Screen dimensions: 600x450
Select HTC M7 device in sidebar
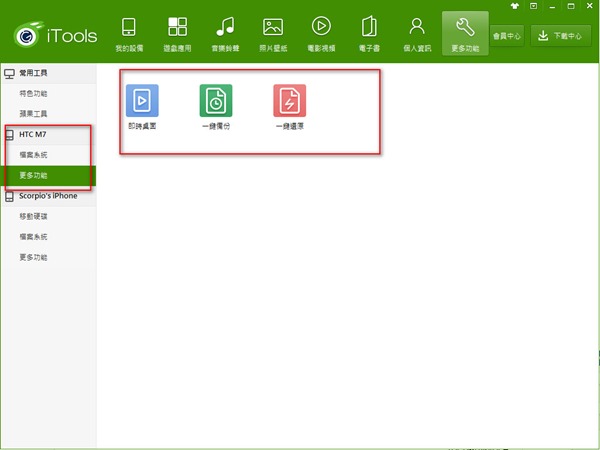[x=48, y=134]
